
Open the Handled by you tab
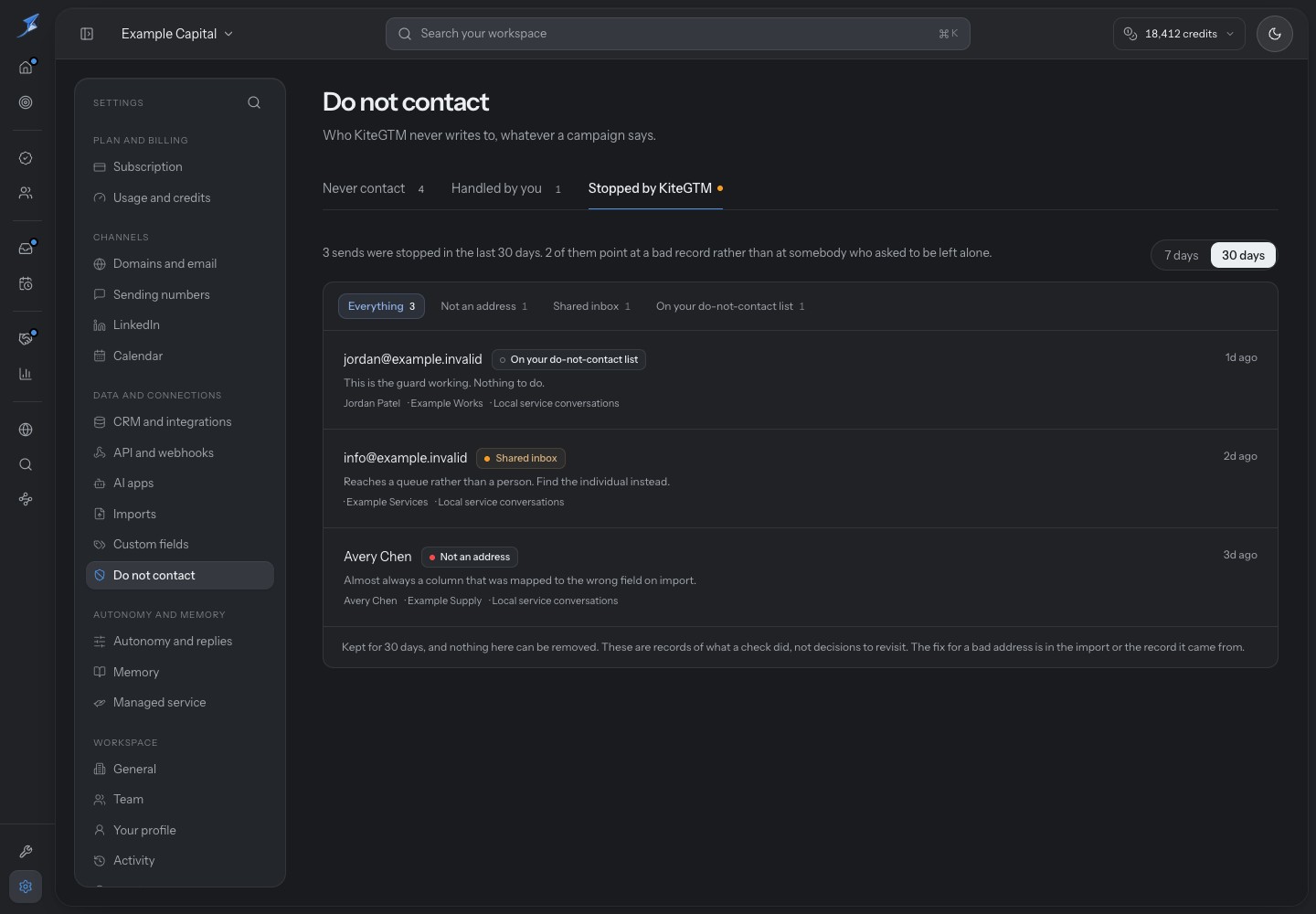pyautogui.click(x=506, y=188)
